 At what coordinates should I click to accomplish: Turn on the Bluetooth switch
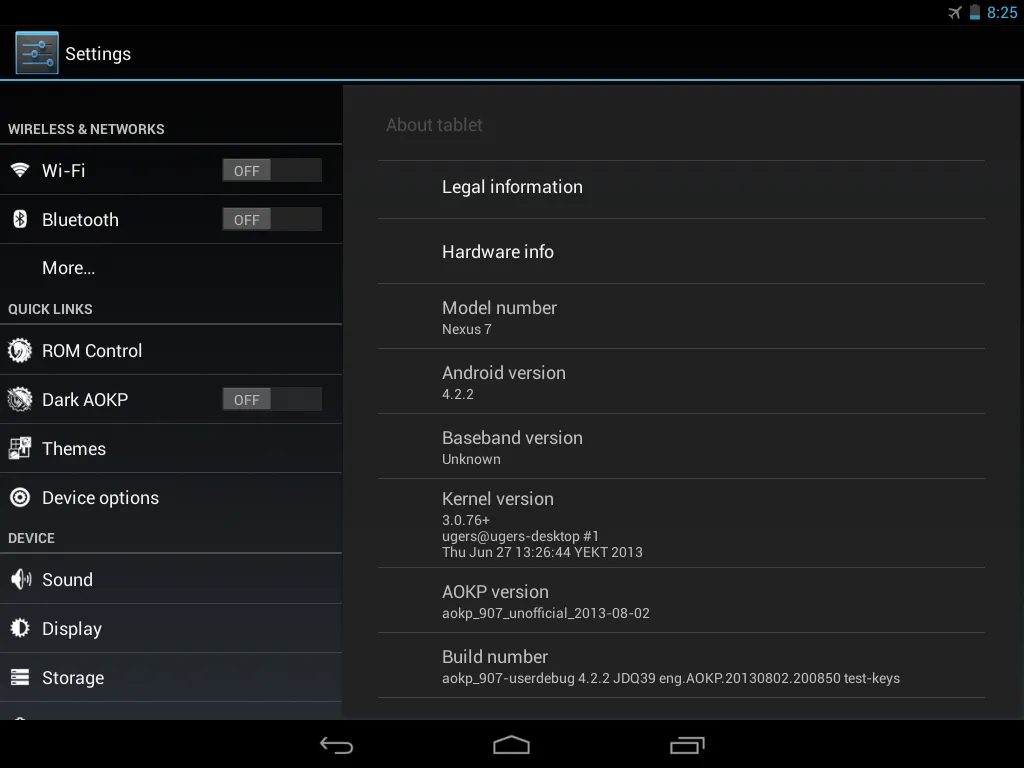click(272, 219)
